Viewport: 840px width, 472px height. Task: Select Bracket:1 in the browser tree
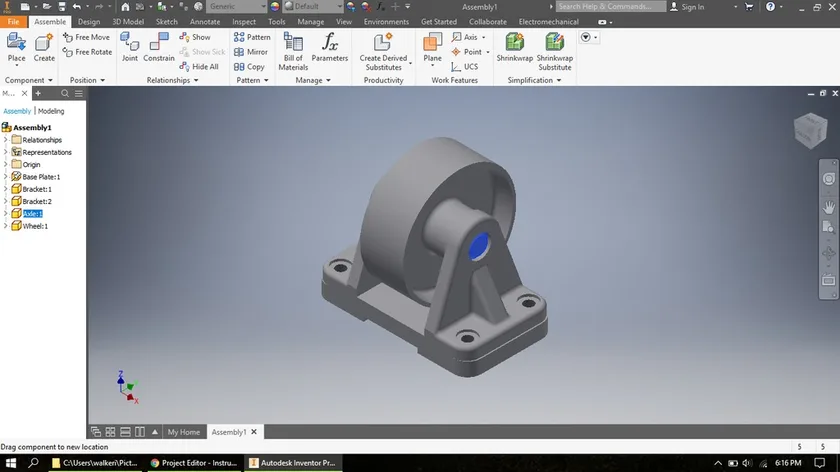click(x=37, y=189)
